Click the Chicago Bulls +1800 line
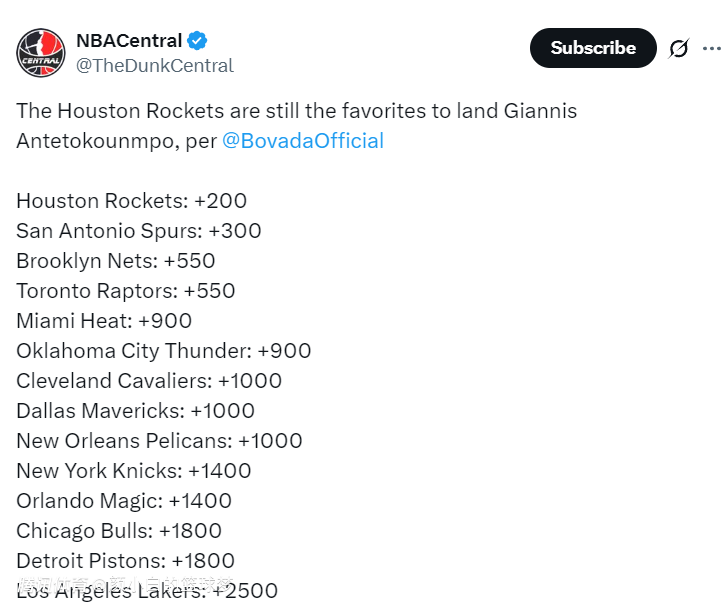This screenshot has width=724, height=609. tap(119, 531)
